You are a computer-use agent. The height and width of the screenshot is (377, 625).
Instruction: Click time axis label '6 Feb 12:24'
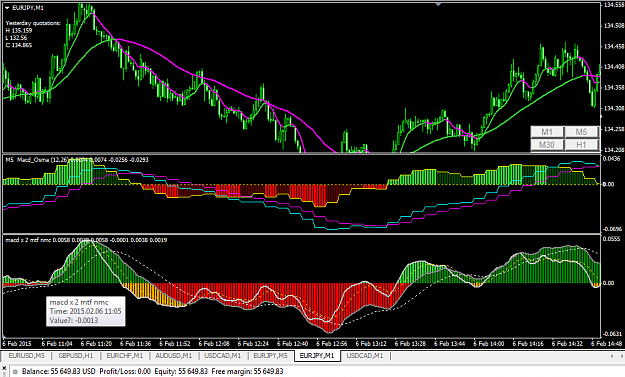point(254,344)
